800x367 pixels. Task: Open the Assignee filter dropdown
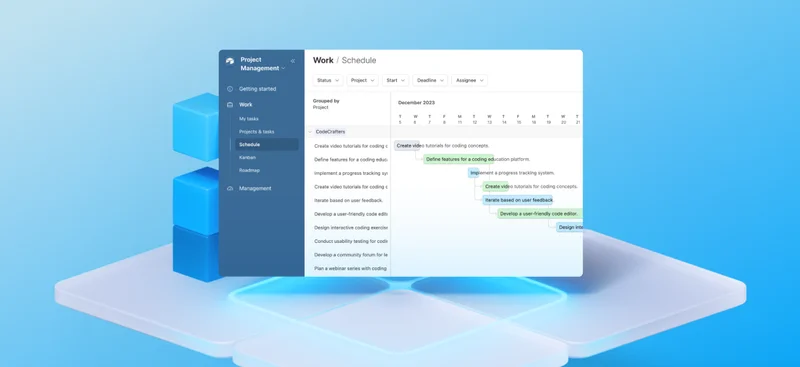point(469,80)
